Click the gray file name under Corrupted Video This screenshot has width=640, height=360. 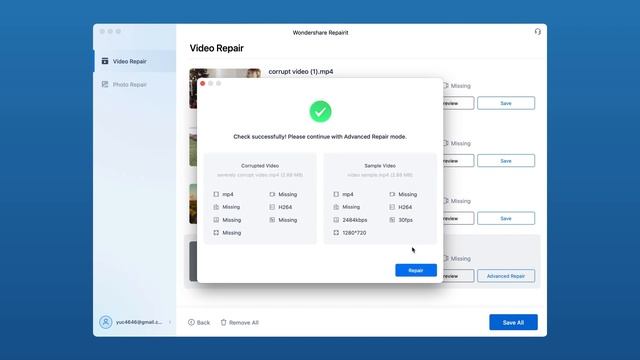260,175
